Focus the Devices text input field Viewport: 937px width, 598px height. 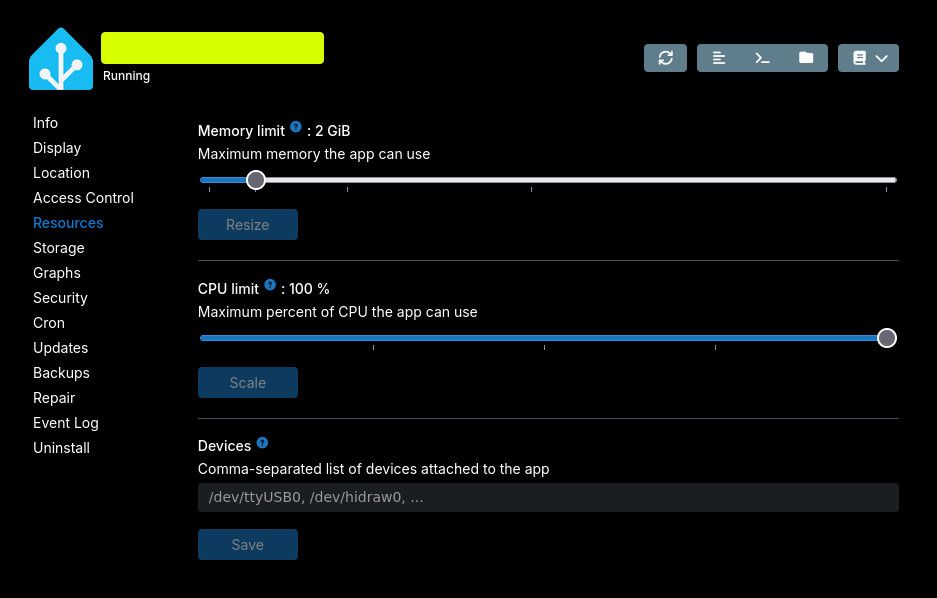coord(548,498)
